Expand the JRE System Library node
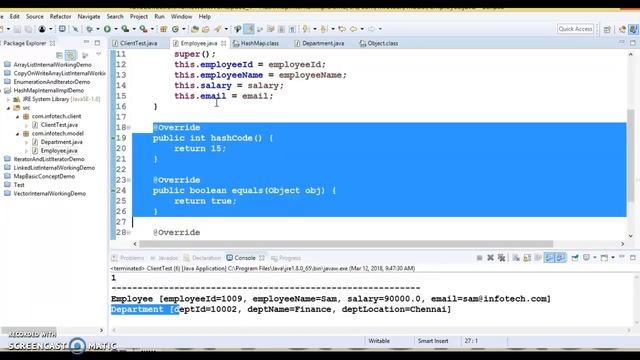Image resolution: width=640 pixels, height=360 pixels. coord(8,99)
